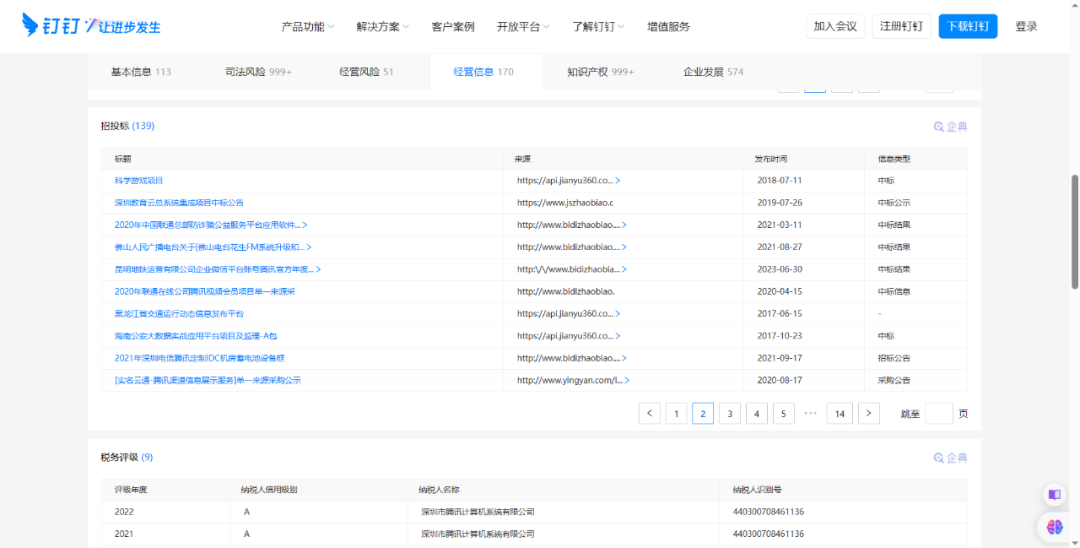Image resolution: width=1080 pixels, height=548 pixels.
Task: Click the pagination ellipsis for more pages
Action: (811, 413)
